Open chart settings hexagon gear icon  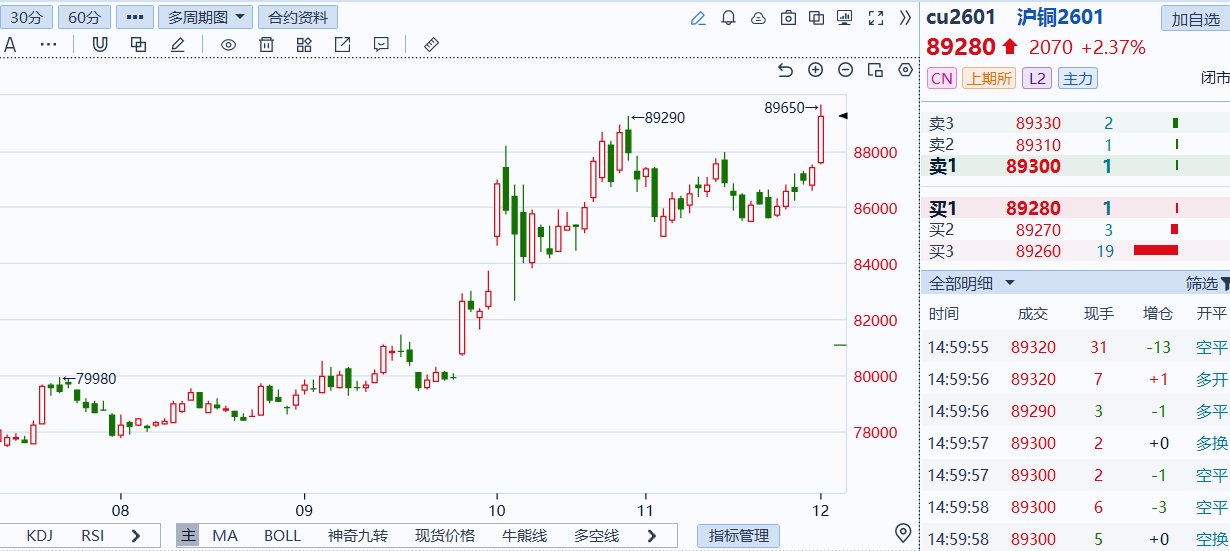(x=905, y=70)
